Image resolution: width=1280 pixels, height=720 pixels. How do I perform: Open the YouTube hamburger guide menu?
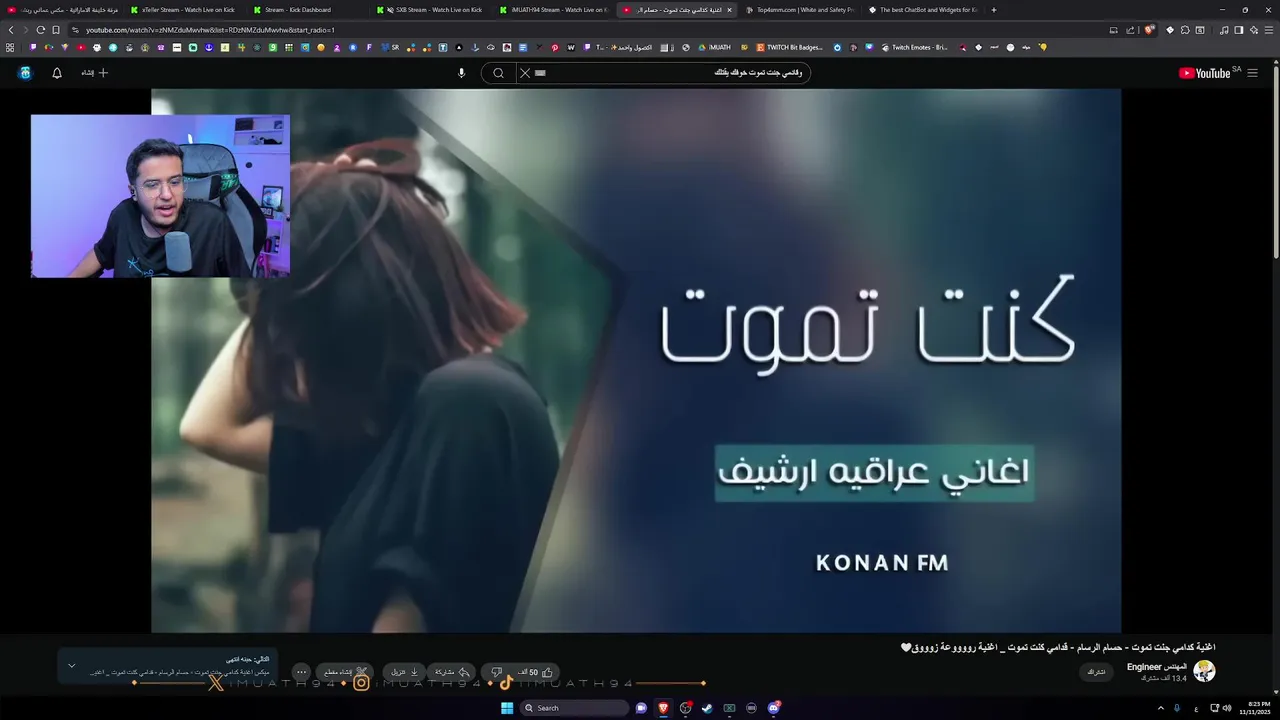coord(1253,73)
